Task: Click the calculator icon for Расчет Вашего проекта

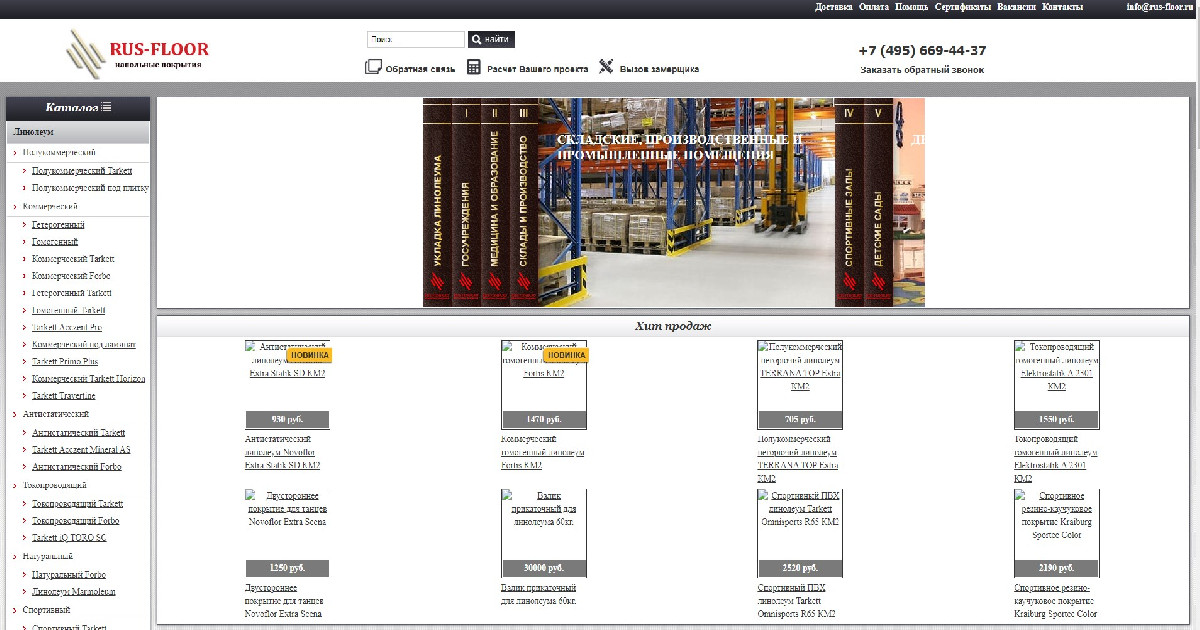Action: pos(474,67)
